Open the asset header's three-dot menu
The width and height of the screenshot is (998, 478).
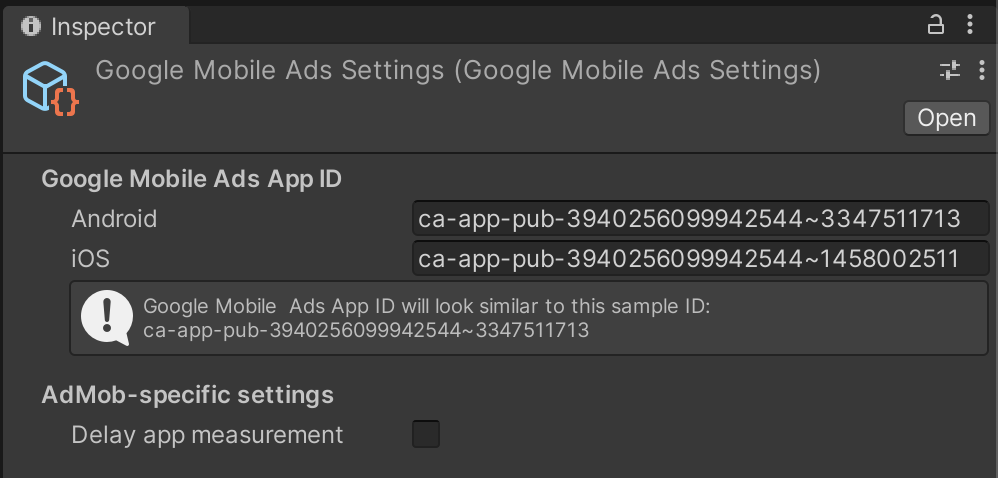pos(979,70)
